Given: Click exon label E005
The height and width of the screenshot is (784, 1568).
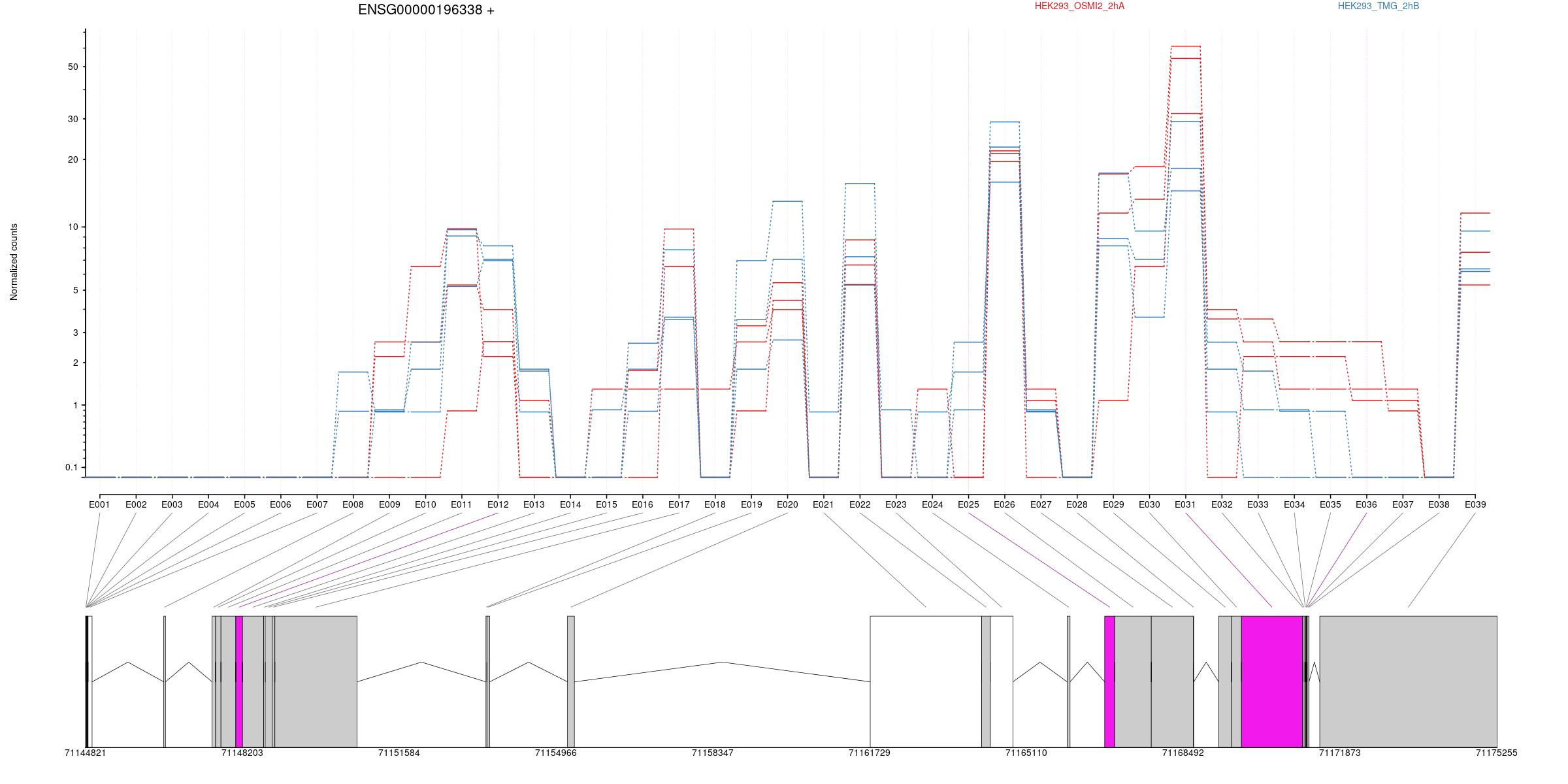Looking at the screenshot, I should pos(244,504).
